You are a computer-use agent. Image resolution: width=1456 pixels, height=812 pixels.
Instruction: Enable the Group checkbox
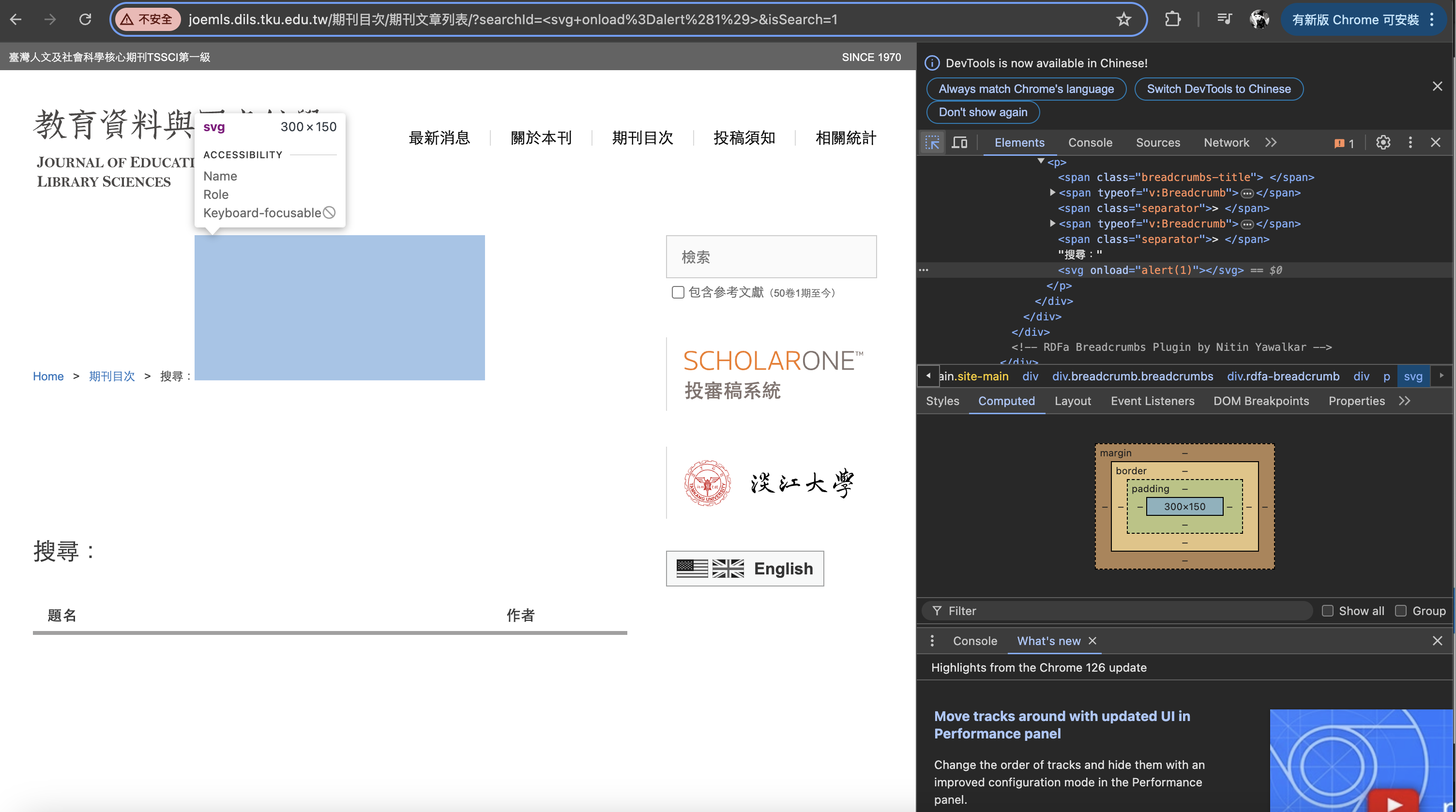point(1400,611)
